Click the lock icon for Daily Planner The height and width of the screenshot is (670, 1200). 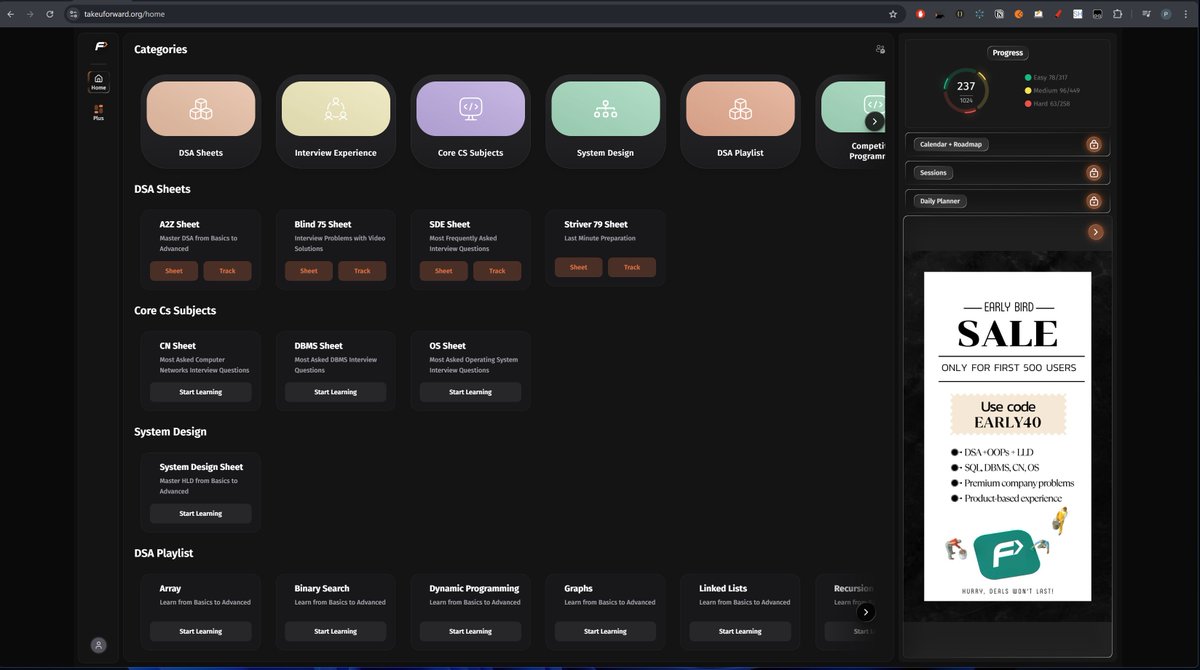point(1094,201)
